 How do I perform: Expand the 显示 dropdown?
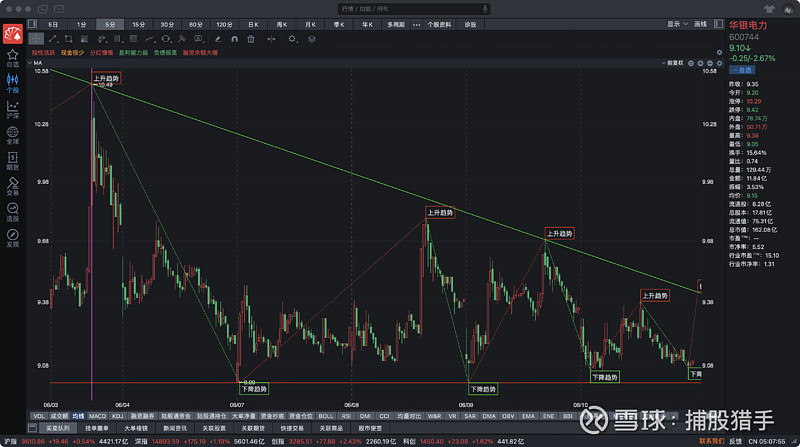click(677, 23)
